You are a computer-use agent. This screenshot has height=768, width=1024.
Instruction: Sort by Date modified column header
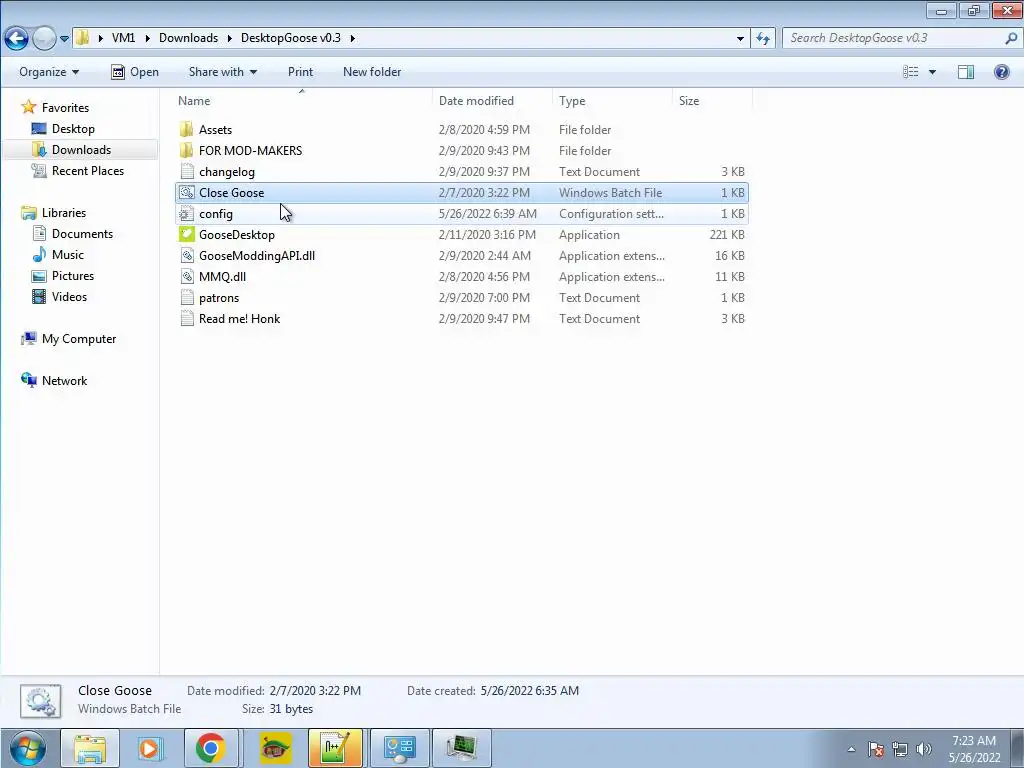476,101
